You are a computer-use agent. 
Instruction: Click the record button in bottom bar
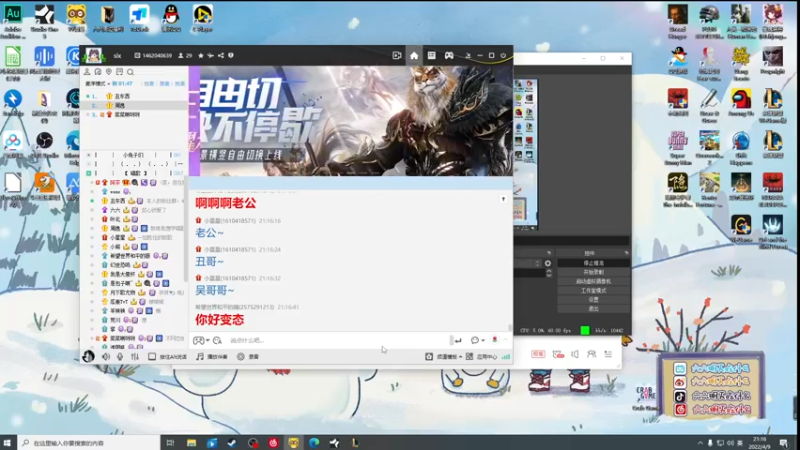click(x=248, y=357)
